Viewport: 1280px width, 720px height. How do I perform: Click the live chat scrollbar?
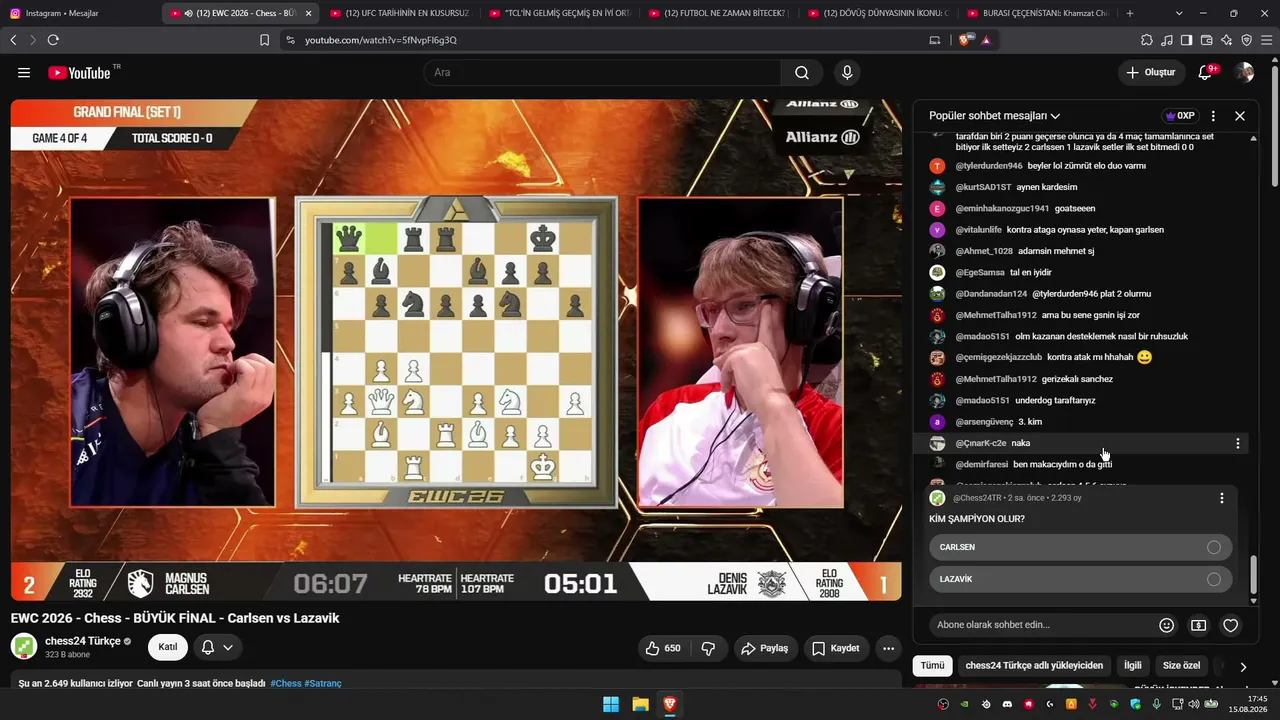1254,573
